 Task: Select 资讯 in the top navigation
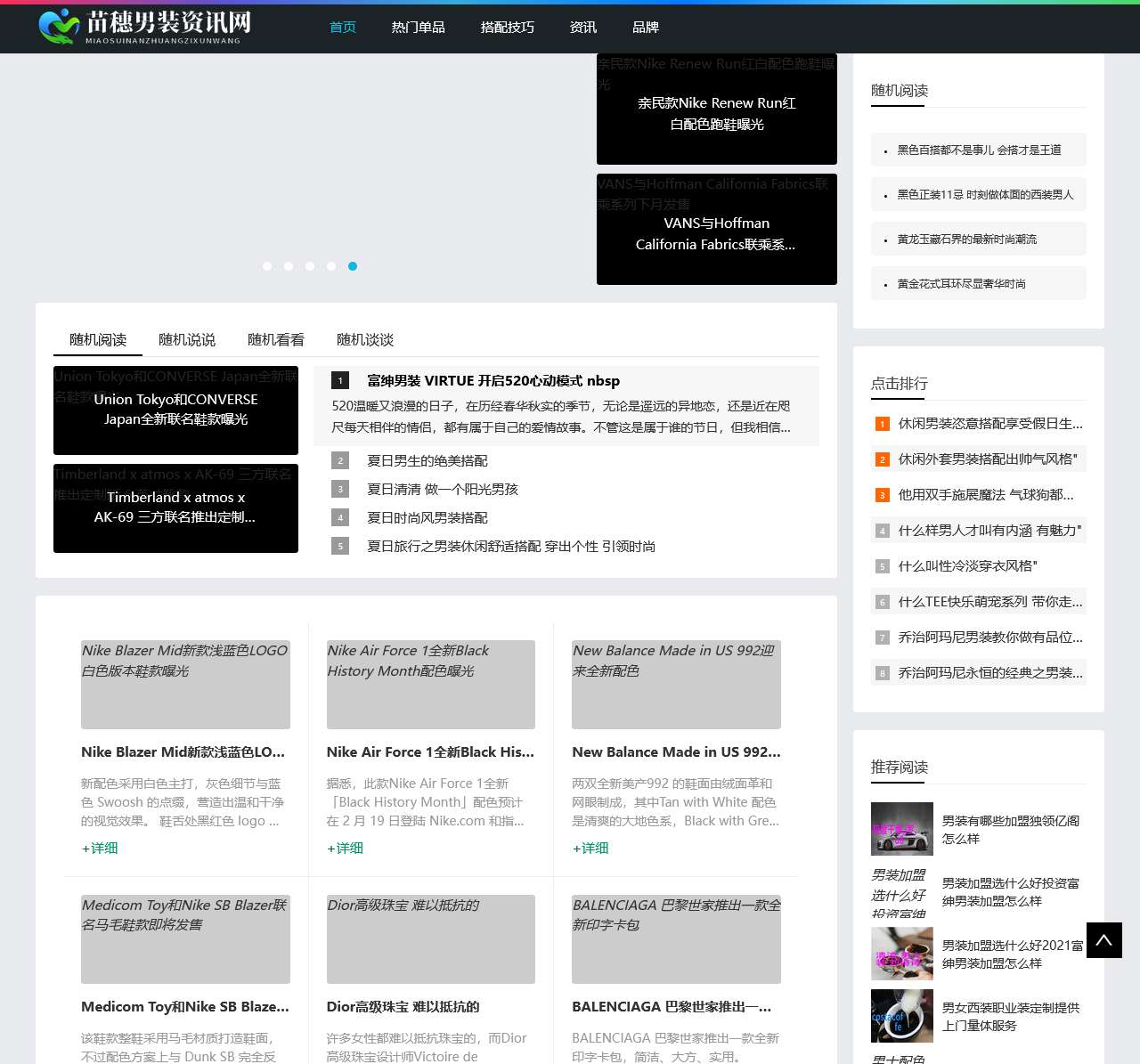583,28
